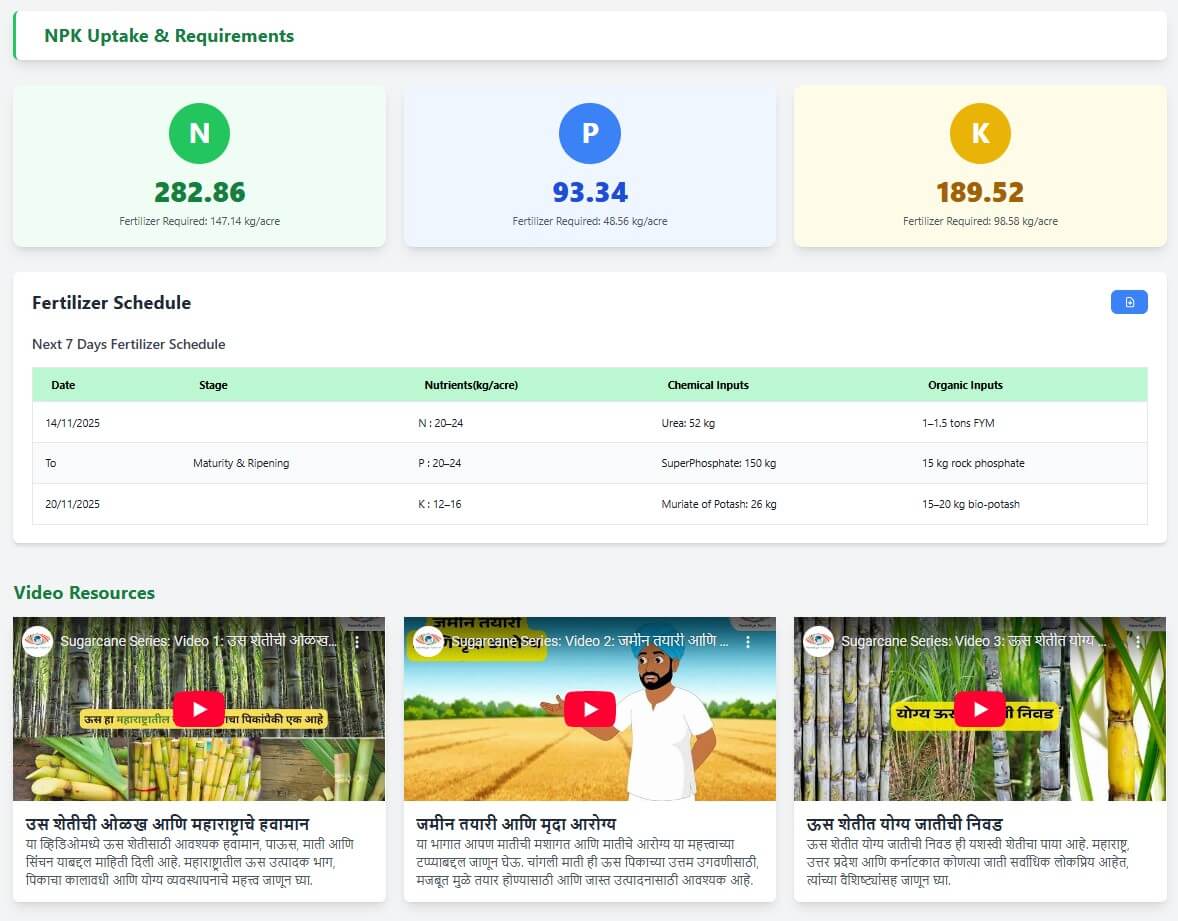This screenshot has width=1178, height=921.
Task: Click the Nutrients(kg/acre) column header
Action: tap(471, 385)
